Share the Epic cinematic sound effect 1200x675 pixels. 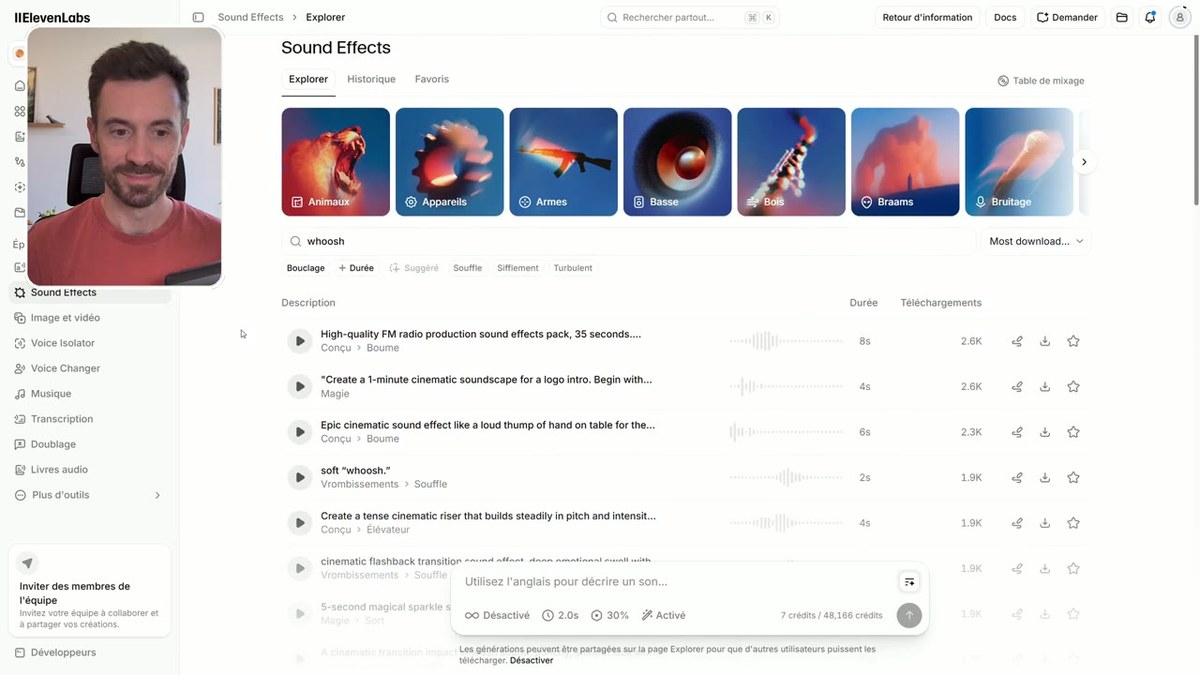click(1017, 432)
